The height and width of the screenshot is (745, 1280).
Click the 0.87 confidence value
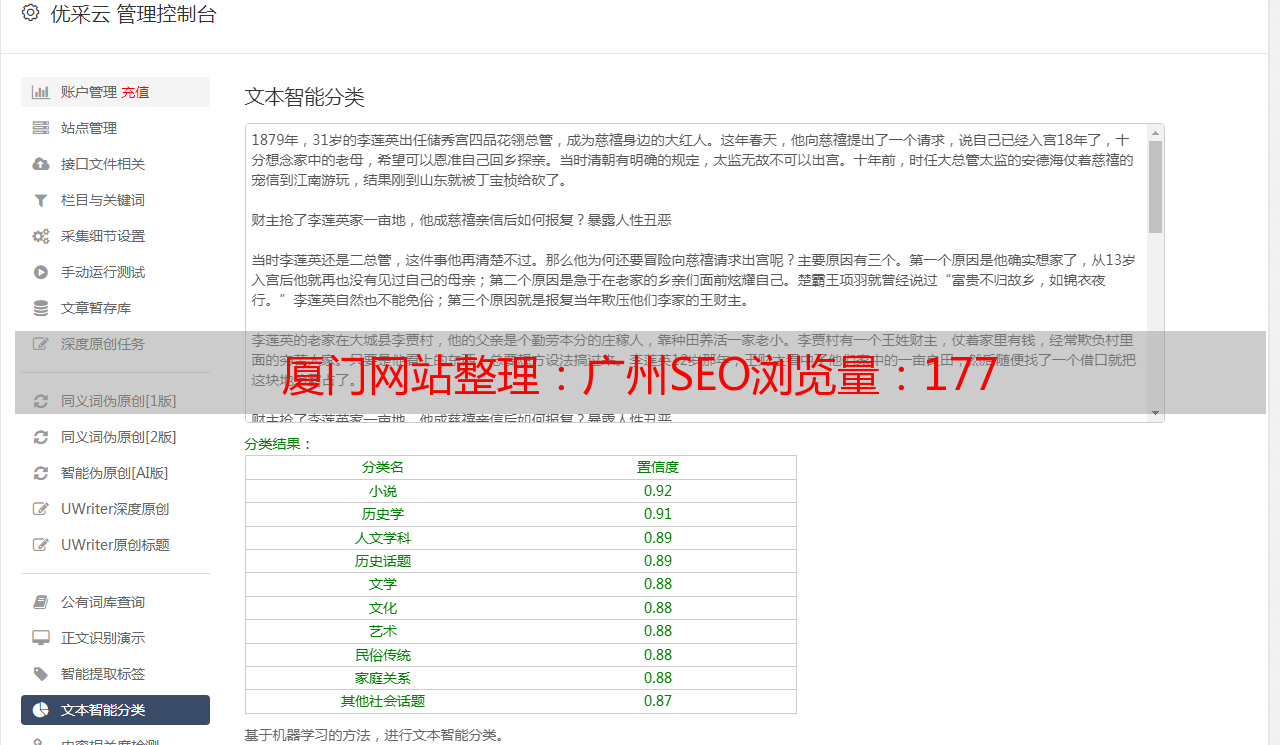(658, 701)
